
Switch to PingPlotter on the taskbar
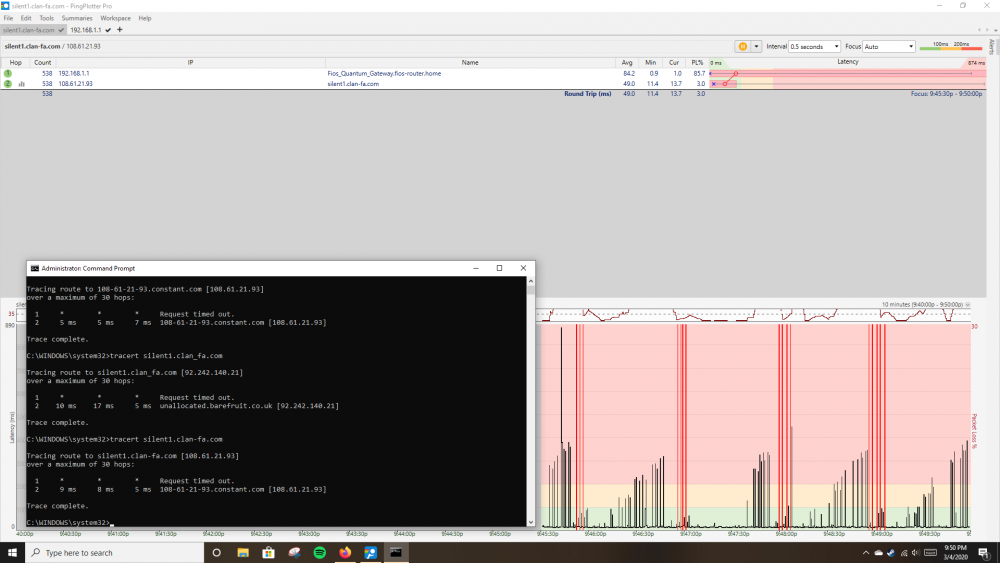tap(371, 553)
